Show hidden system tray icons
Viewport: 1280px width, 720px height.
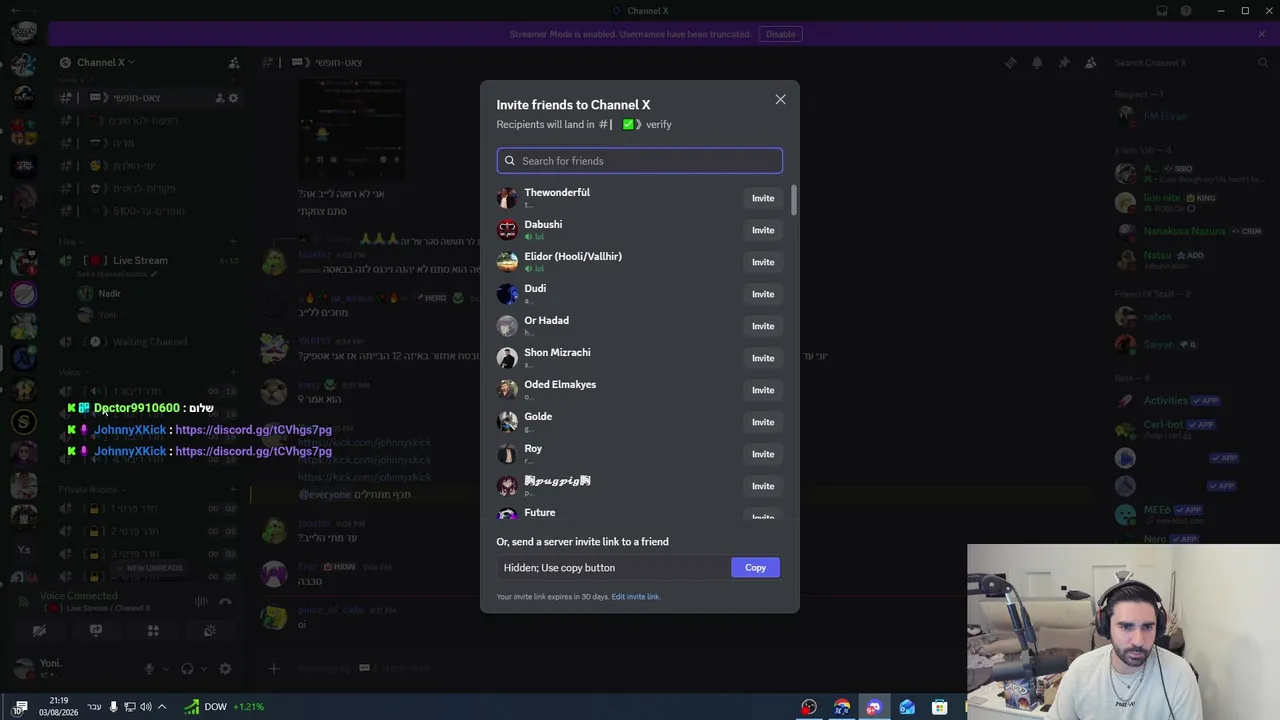162,707
